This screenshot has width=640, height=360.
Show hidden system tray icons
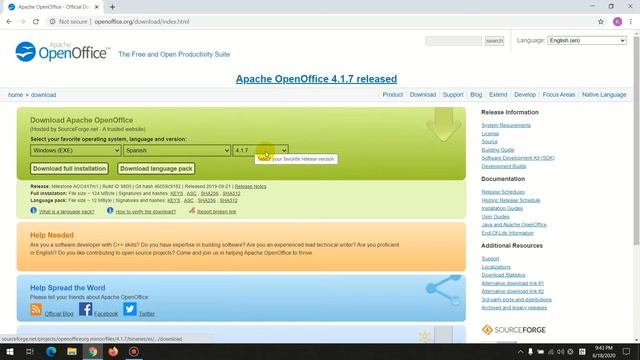520,351
